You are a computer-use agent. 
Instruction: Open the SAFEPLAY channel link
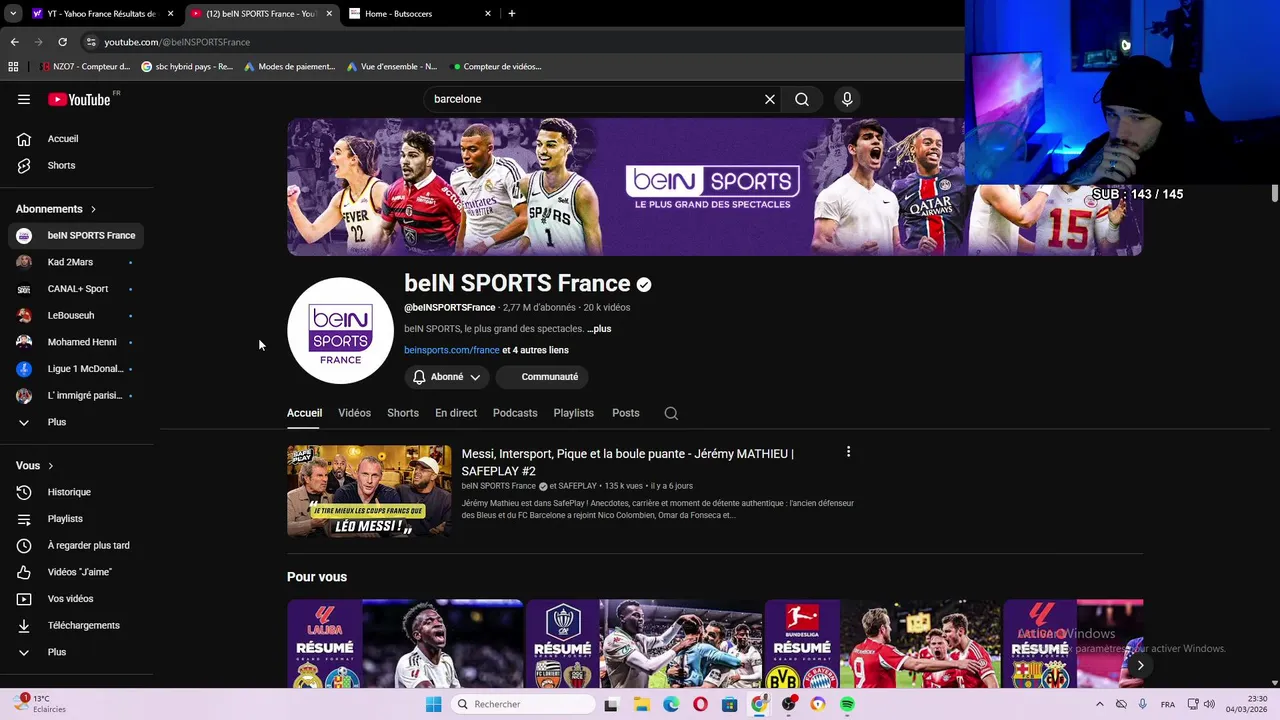(x=577, y=486)
